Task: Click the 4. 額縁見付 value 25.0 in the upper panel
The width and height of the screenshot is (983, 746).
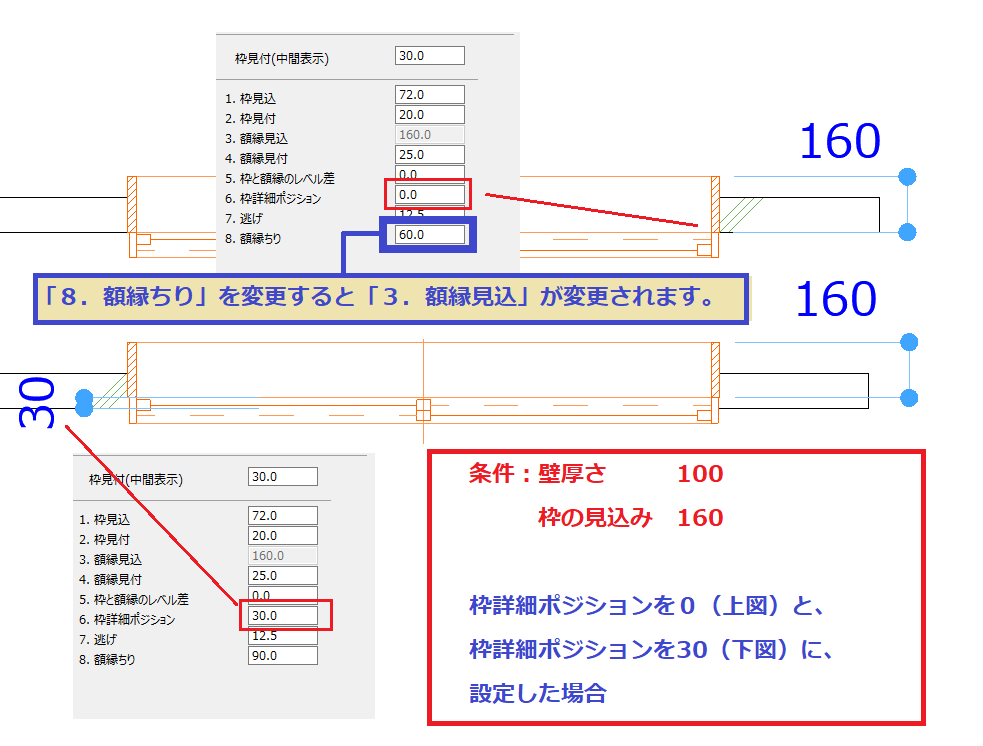Action: tap(429, 155)
